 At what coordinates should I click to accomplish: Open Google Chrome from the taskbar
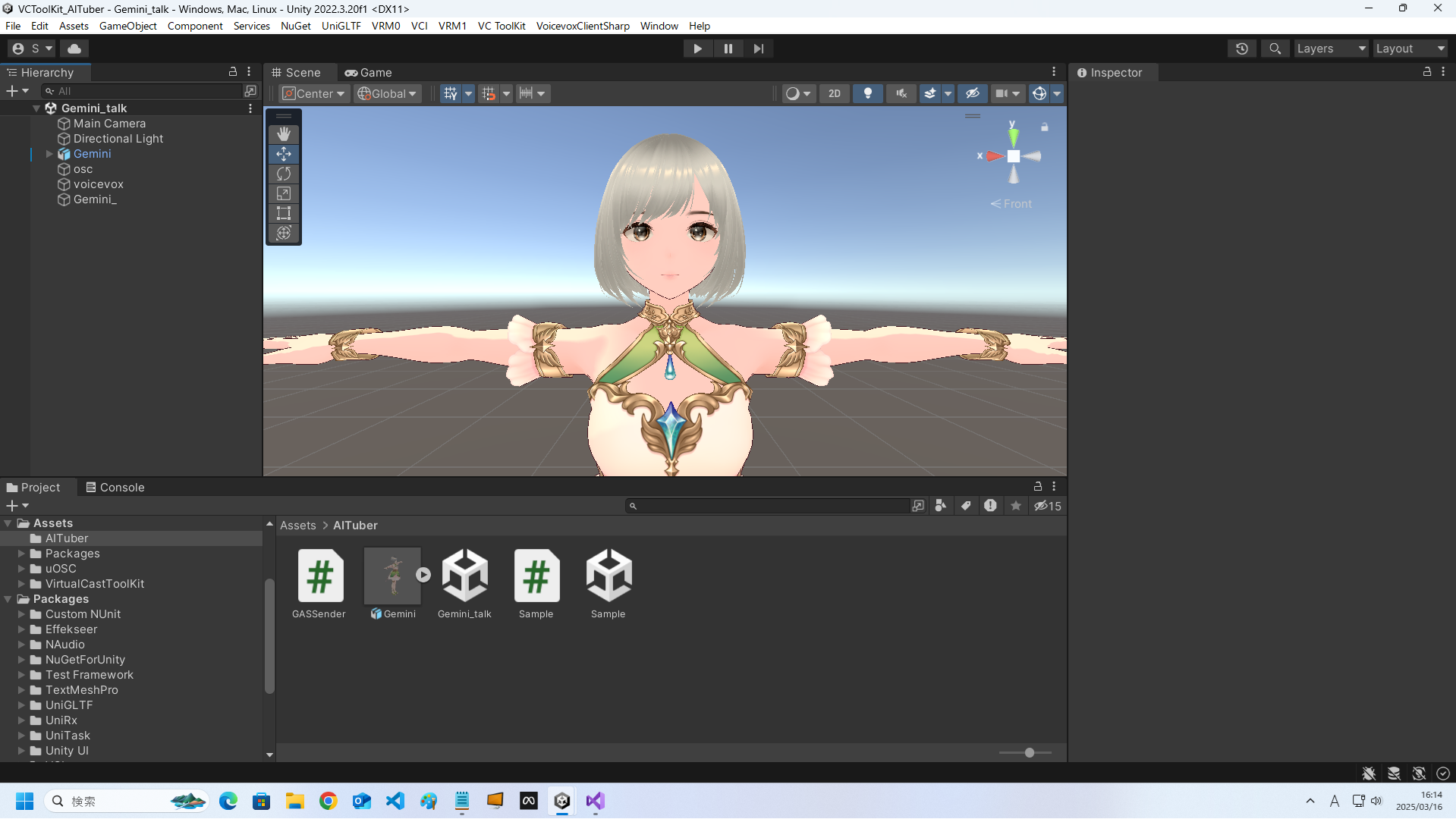(x=329, y=801)
